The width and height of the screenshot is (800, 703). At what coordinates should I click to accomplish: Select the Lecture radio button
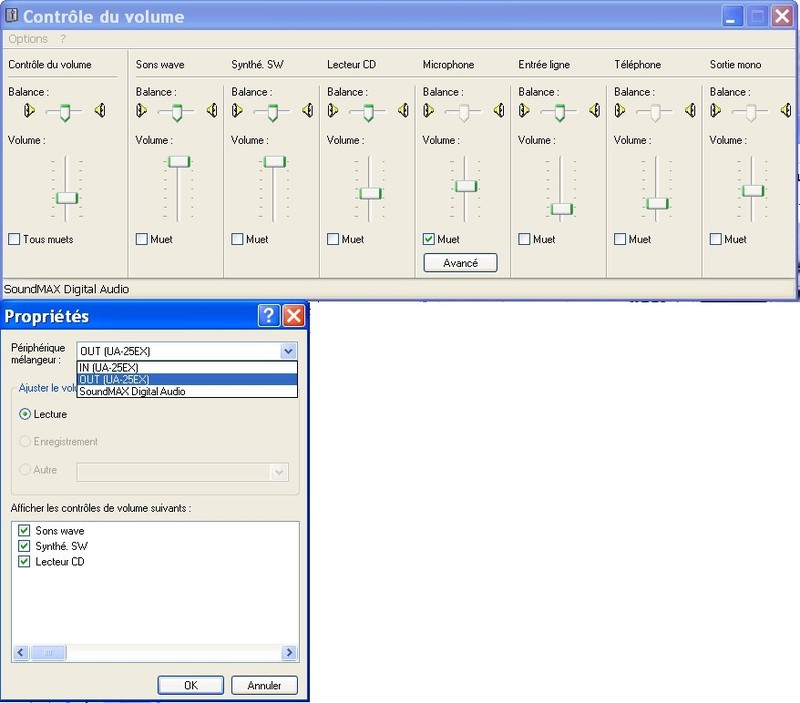25,414
